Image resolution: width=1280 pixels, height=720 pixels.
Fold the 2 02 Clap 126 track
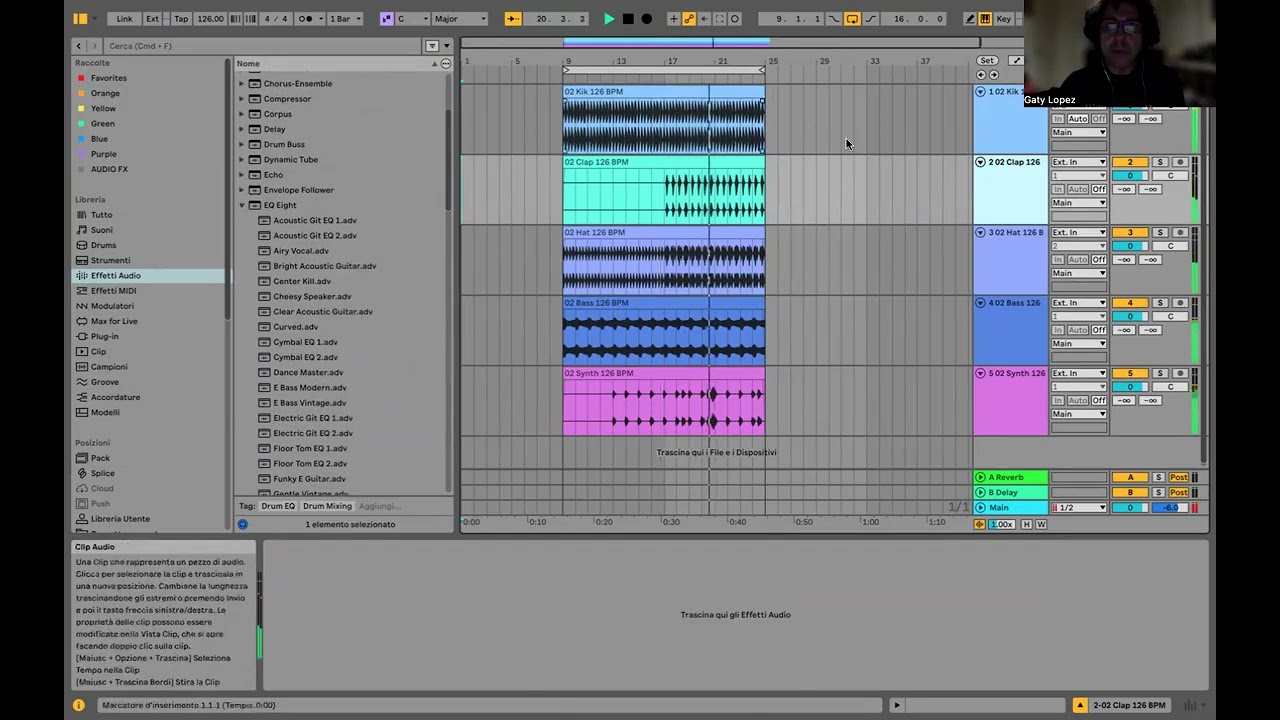click(980, 162)
